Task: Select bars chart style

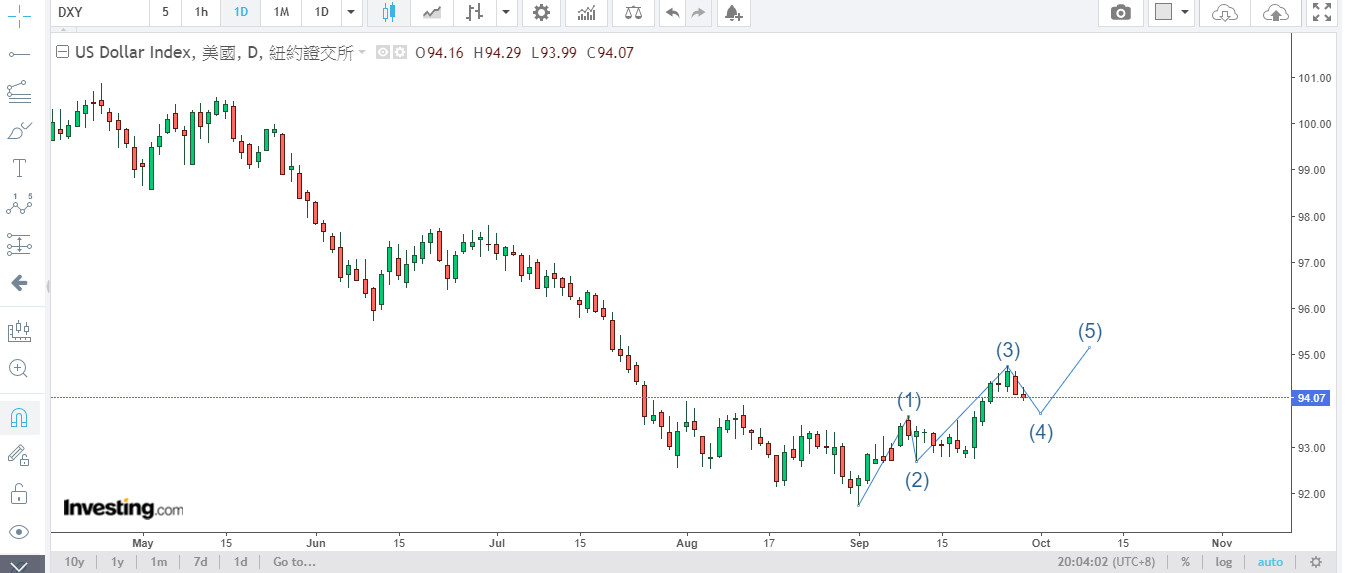Action: click(x=475, y=12)
